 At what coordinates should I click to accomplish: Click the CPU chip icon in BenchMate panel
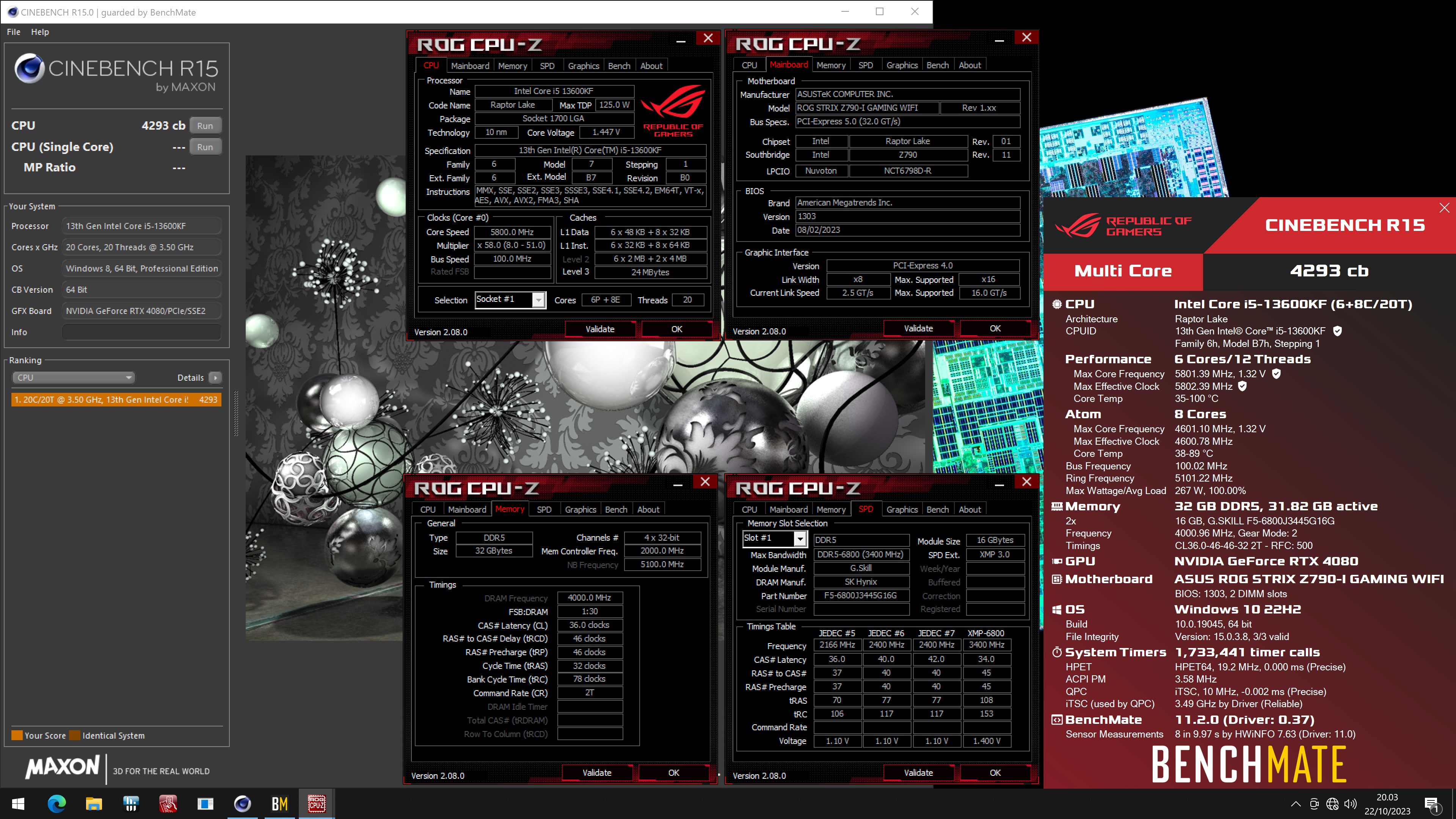point(1056,304)
